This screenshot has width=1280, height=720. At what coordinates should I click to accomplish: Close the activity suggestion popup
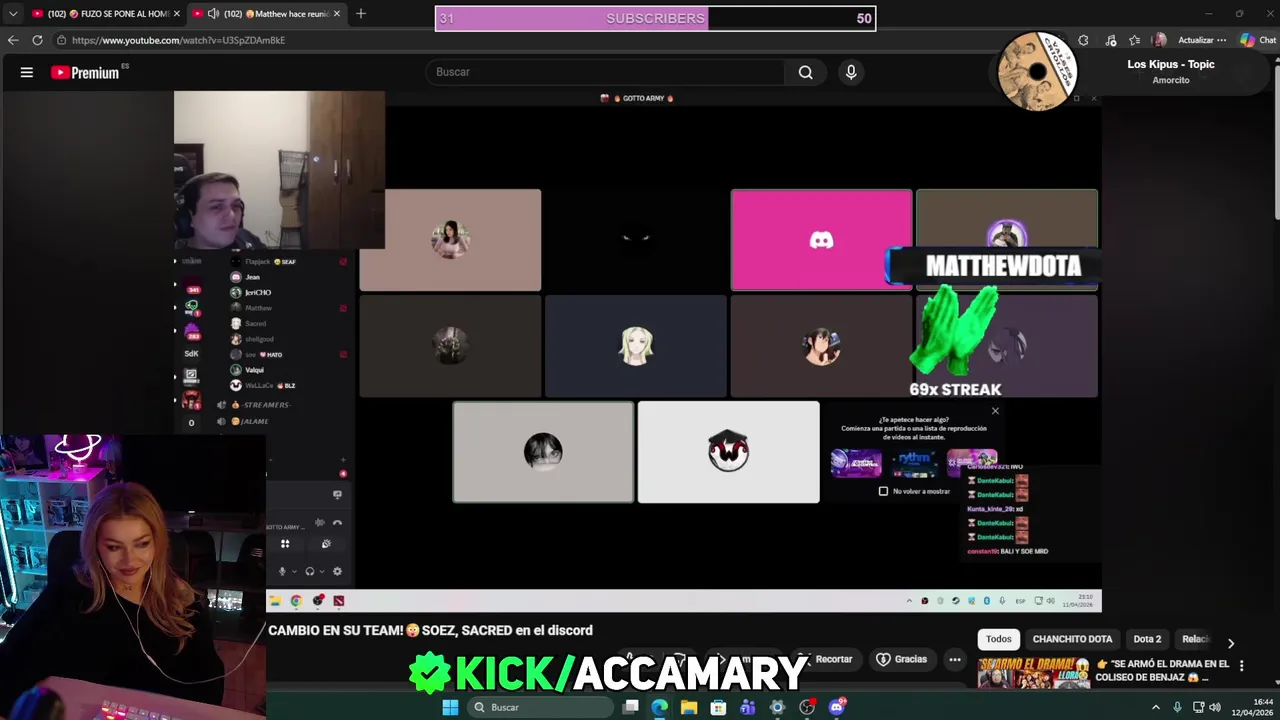(995, 411)
